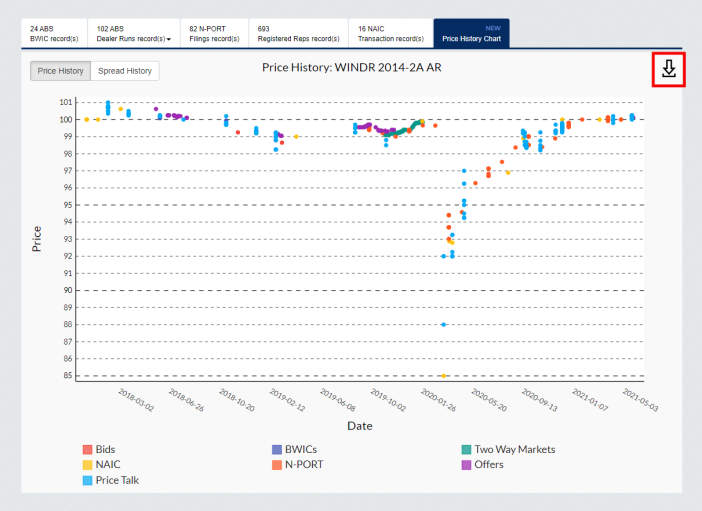Toggle N-PORT legend swatch
The image size is (702, 511).
pos(277,465)
